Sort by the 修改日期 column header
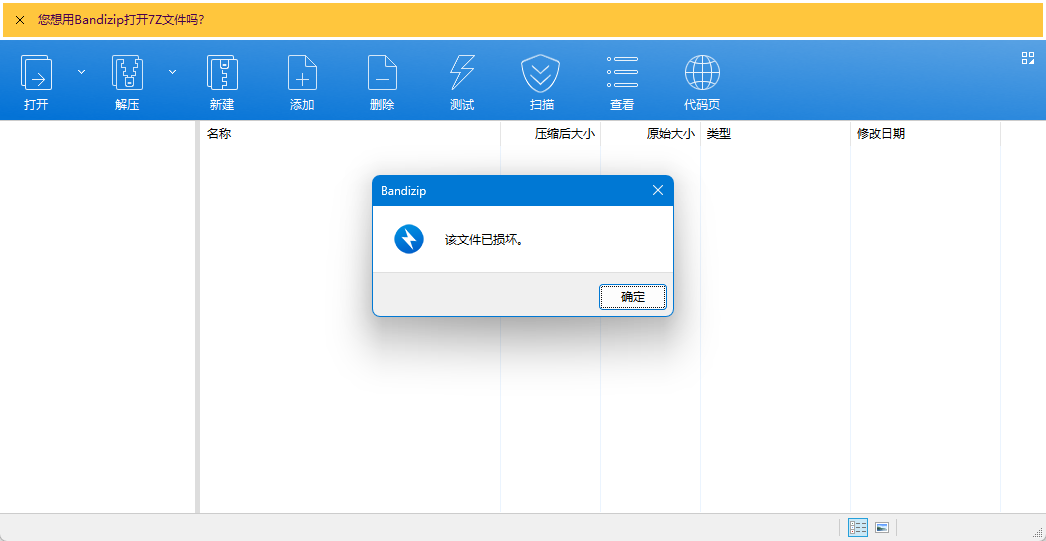This screenshot has width=1046, height=541. click(x=926, y=133)
